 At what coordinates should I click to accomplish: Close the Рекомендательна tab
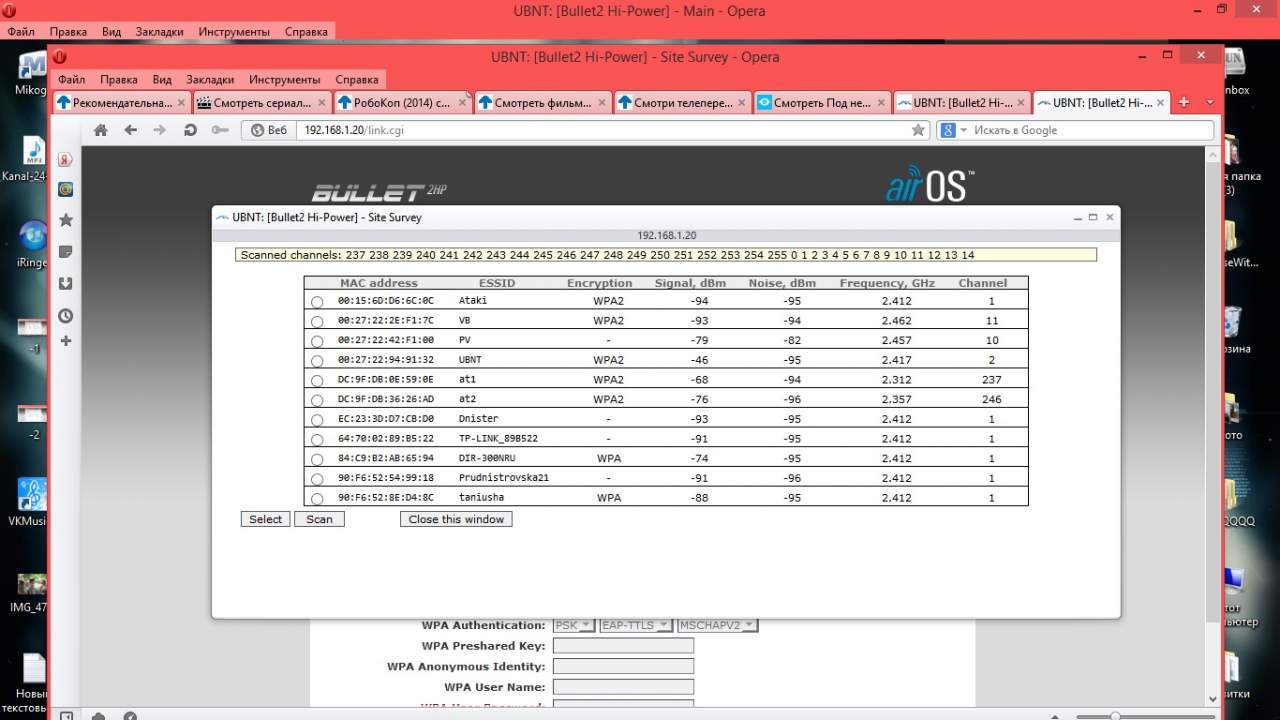[181, 102]
